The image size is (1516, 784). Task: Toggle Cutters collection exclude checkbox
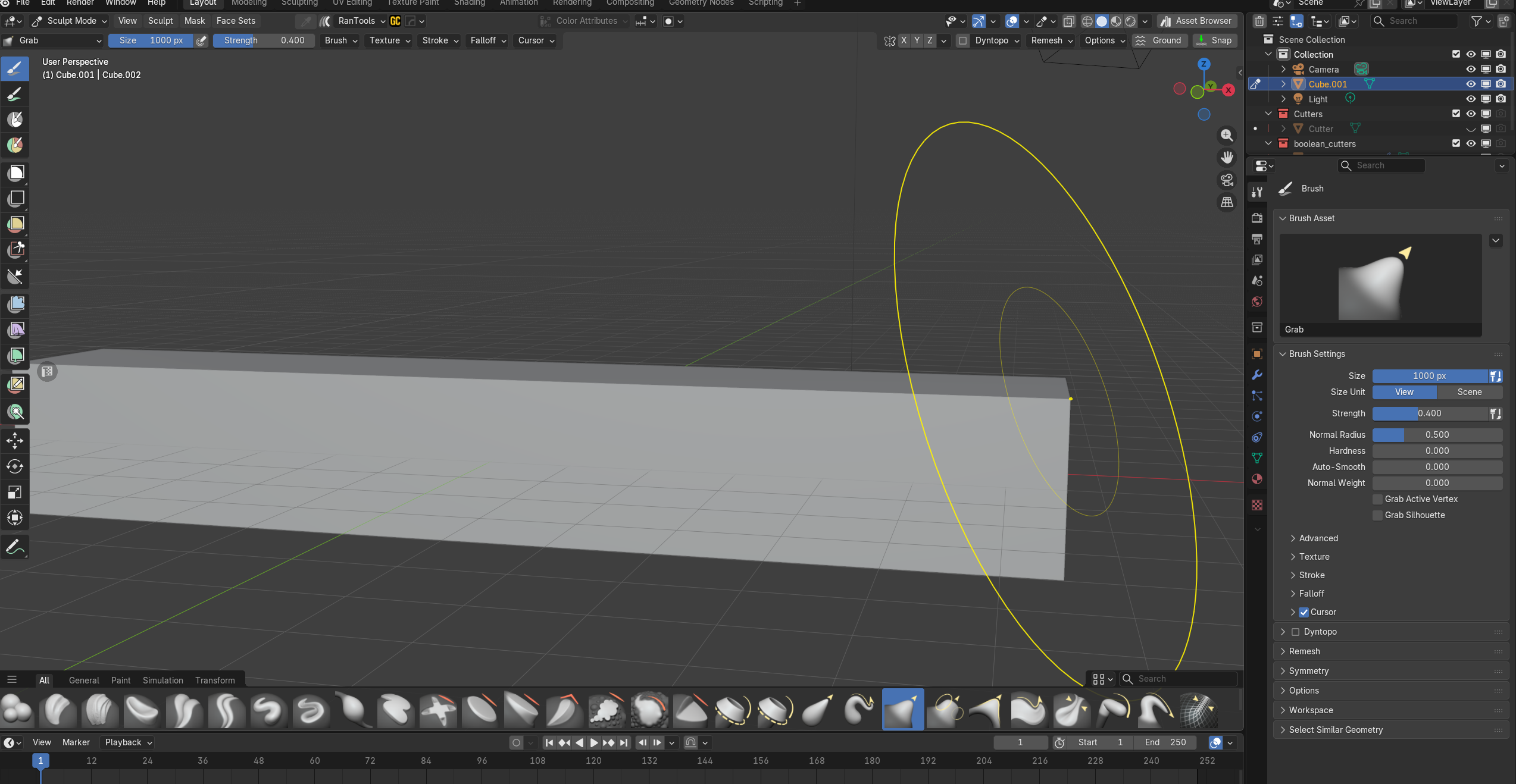coord(1456,114)
